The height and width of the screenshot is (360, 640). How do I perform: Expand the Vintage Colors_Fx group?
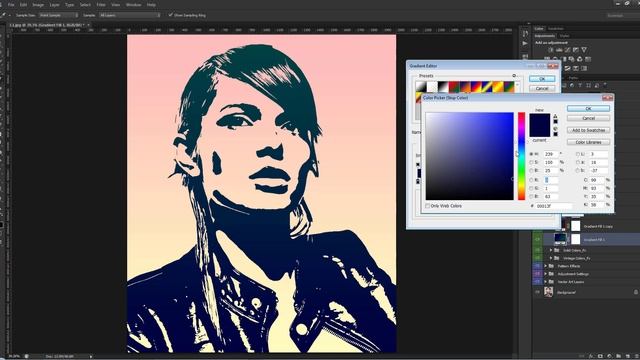[x=551, y=258]
